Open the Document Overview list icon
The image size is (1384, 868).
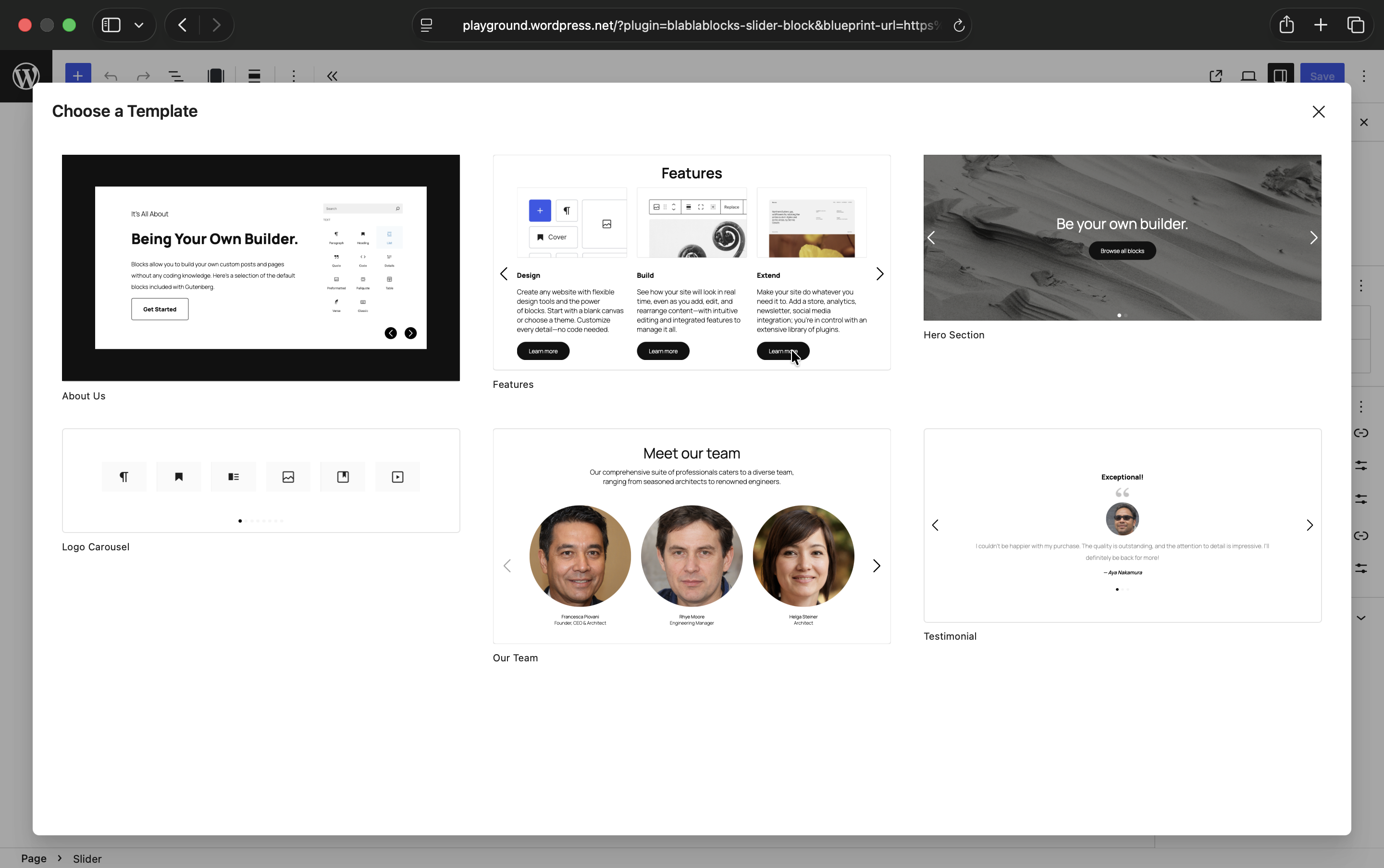click(176, 76)
